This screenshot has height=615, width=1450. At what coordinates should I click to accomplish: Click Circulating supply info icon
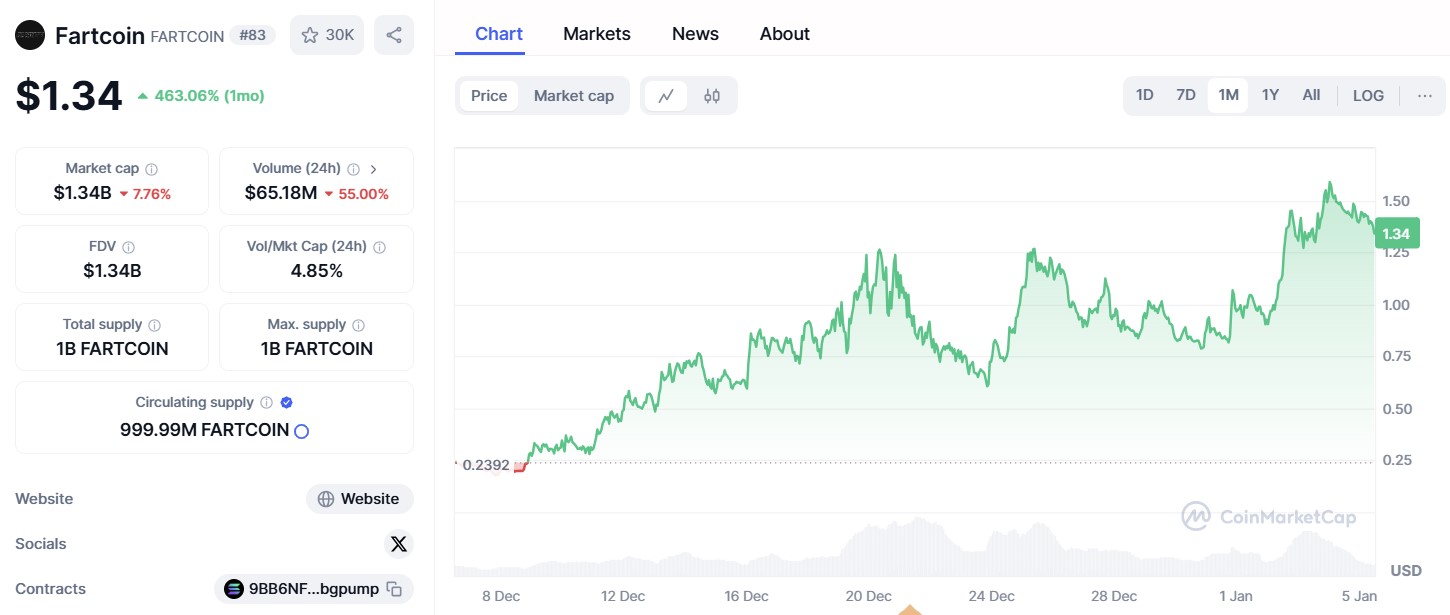click(266, 403)
